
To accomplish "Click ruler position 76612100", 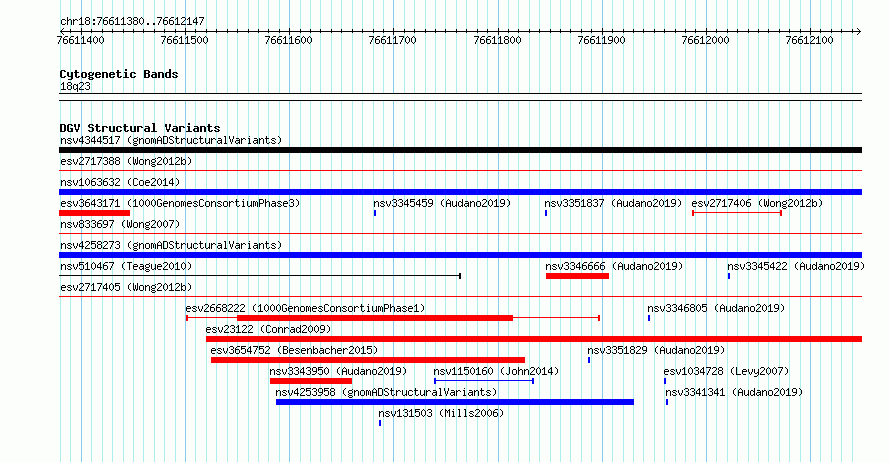I will 809,40.
